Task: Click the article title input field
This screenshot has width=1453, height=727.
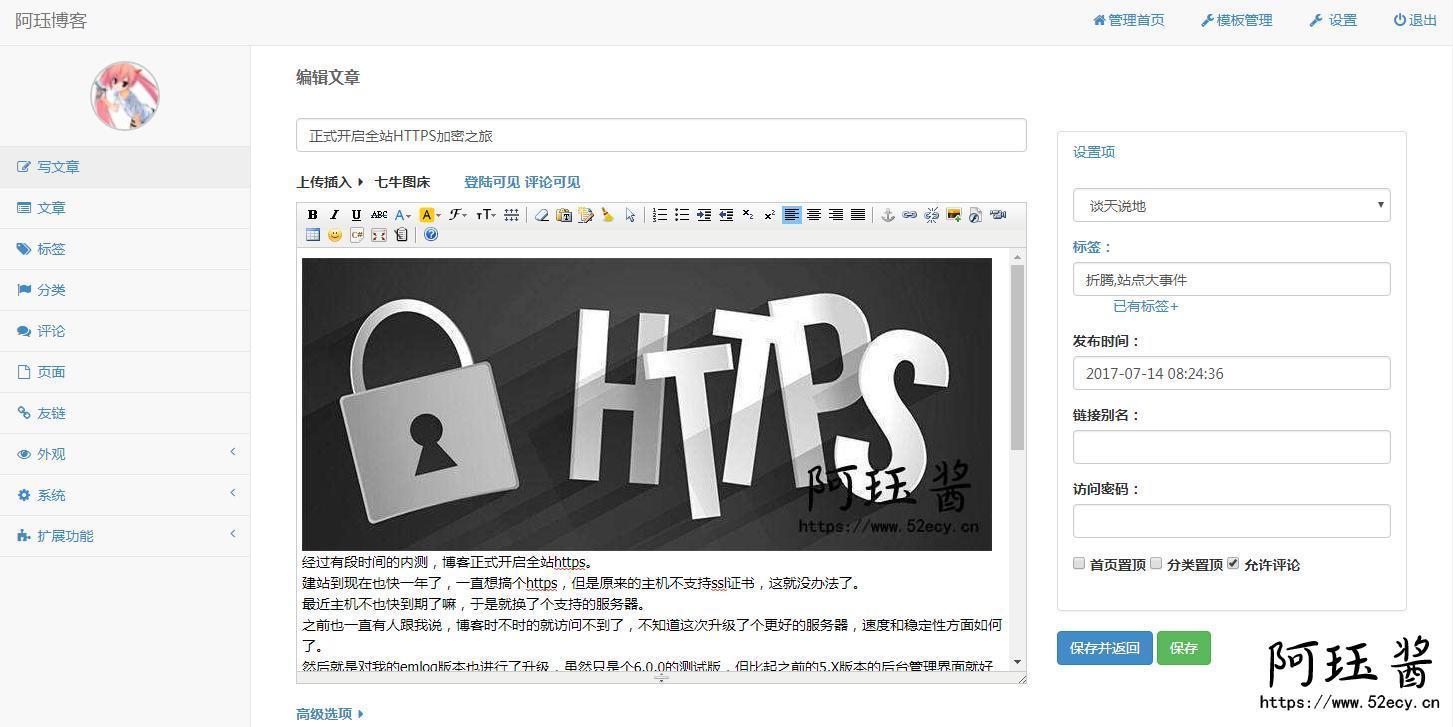Action: click(x=661, y=135)
